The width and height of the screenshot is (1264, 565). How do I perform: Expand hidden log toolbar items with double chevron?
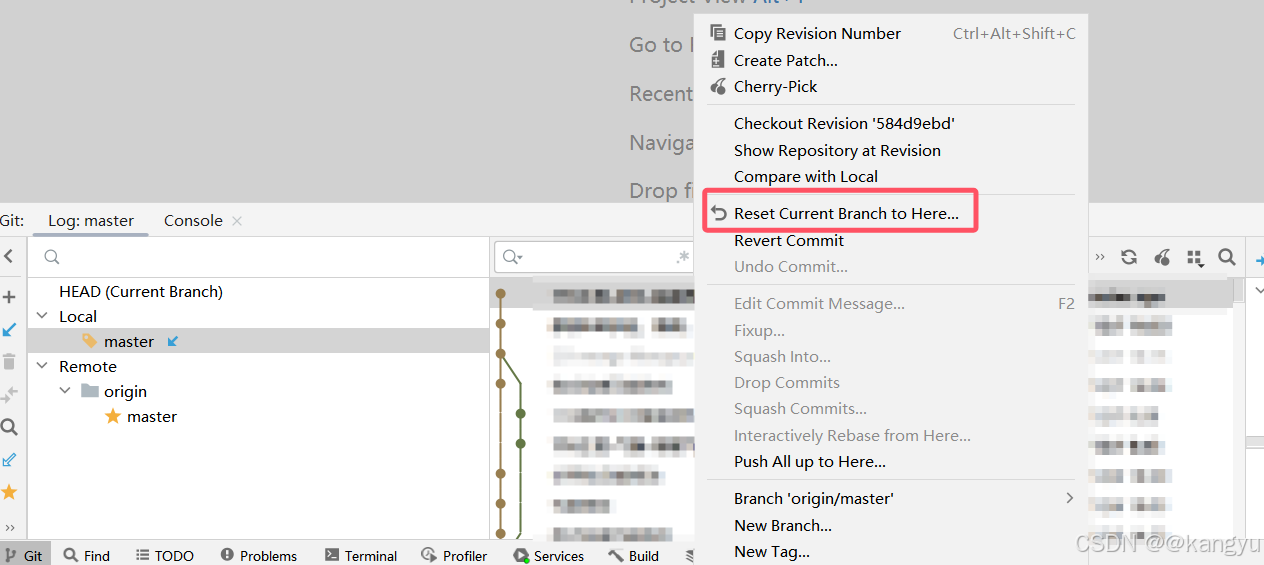(x=1100, y=257)
